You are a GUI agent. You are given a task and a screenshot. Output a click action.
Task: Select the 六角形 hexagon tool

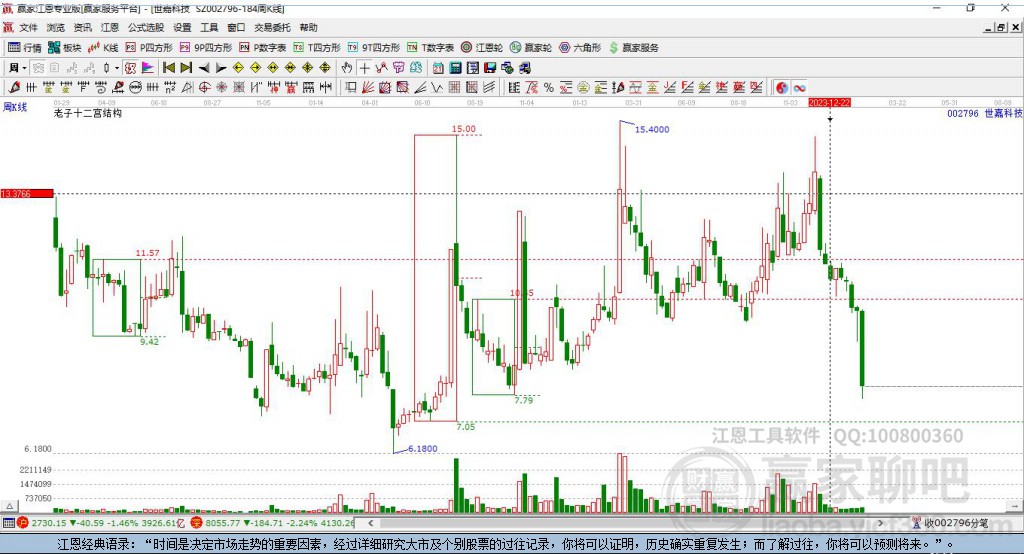580,48
